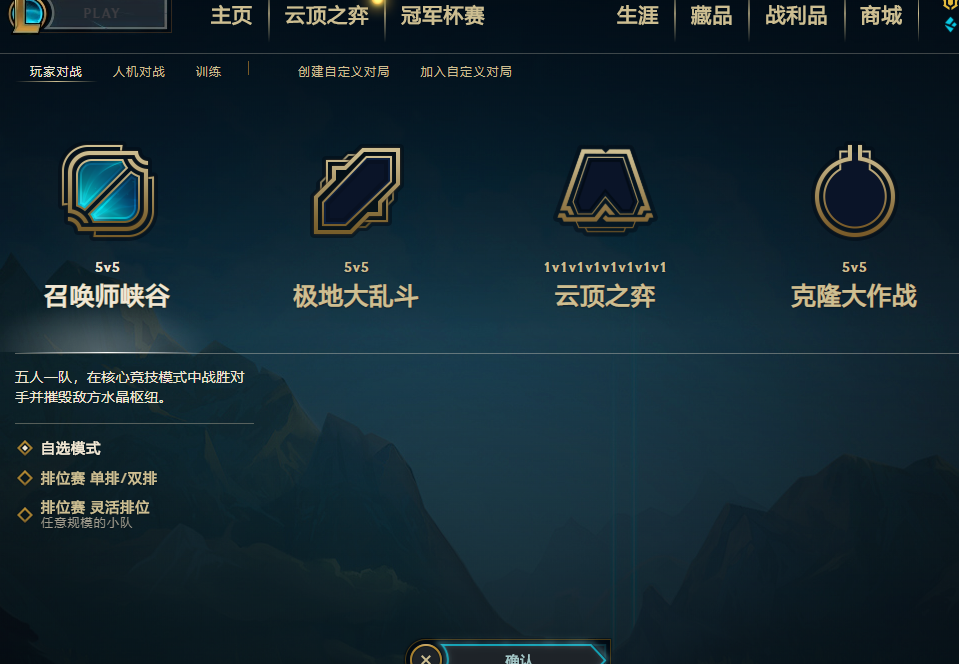Choose the 极地大乱斗 mode icon
The height and width of the screenshot is (664, 959).
[357, 191]
